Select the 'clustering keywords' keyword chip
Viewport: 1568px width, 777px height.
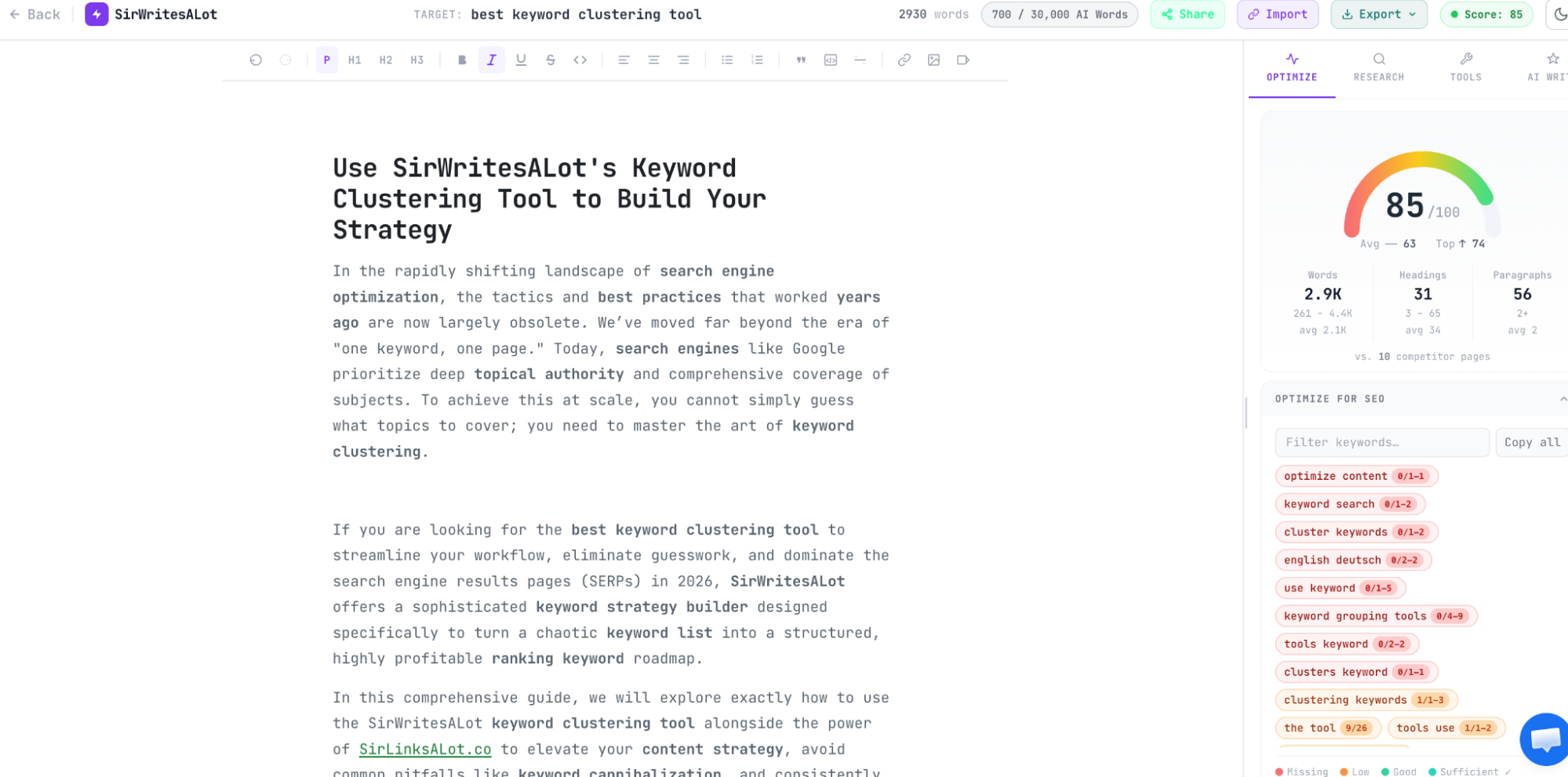(1366, 700)
